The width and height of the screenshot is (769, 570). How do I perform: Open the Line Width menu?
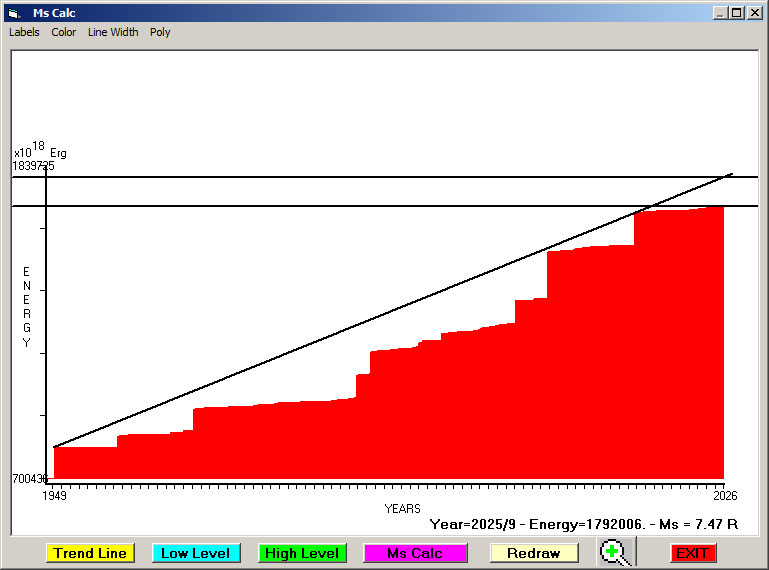click(x=113, y=32)
